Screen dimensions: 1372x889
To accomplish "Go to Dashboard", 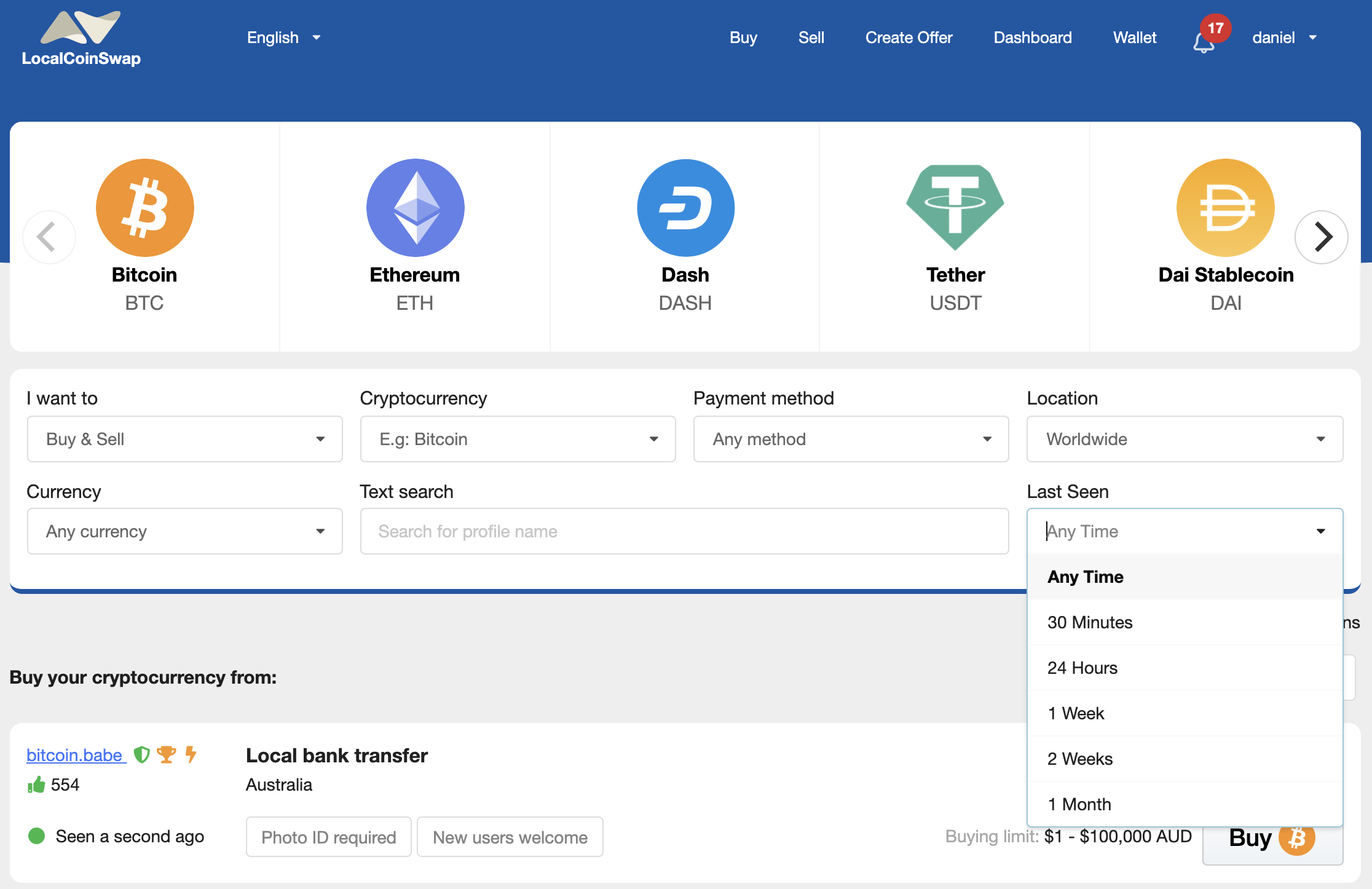I will 1033,38.
